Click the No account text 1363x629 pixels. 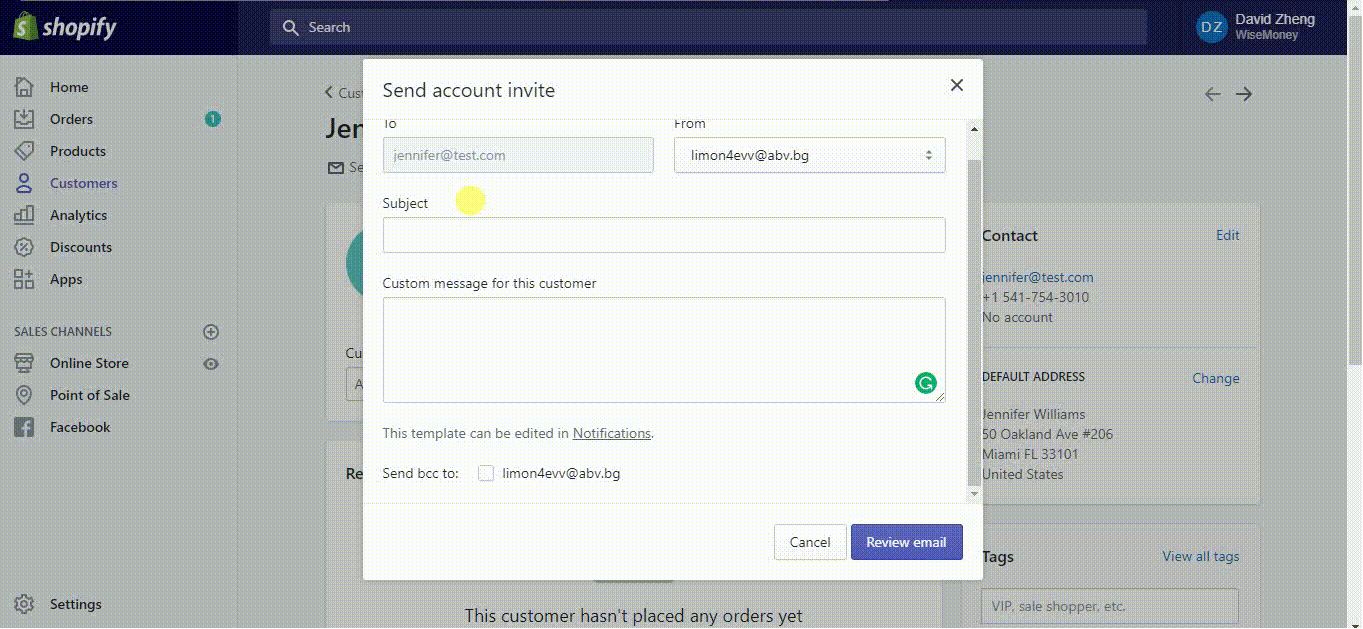click(1018, 317)
